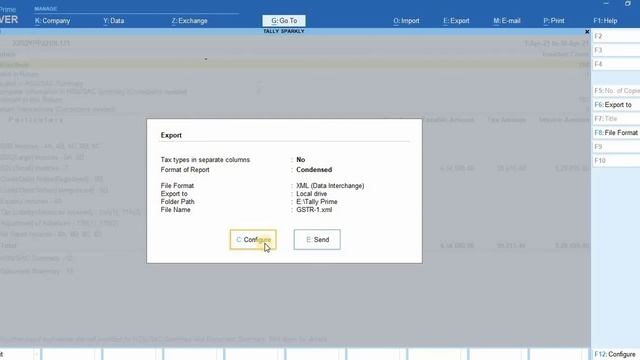Screen dimensions: 640x360
Task: Open the M: E-mail menu
Action: pos(507,21)
